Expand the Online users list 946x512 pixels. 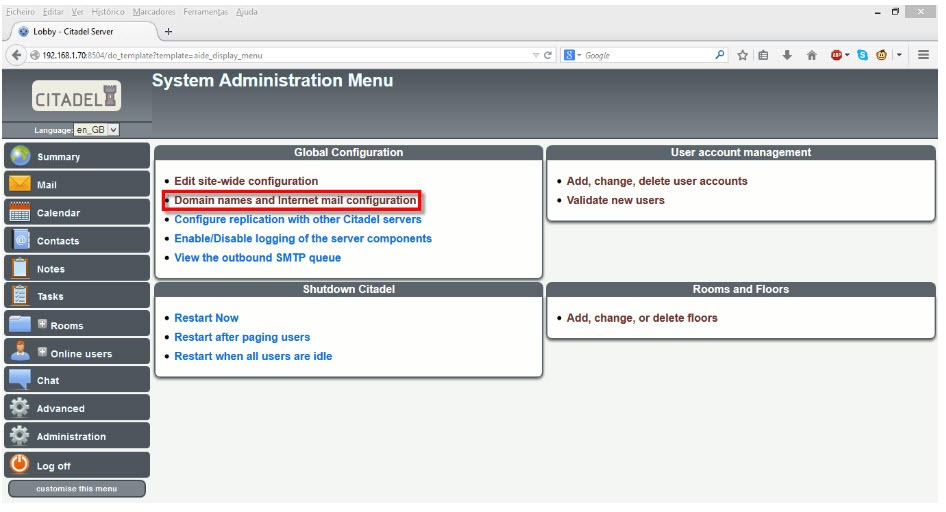42,352
